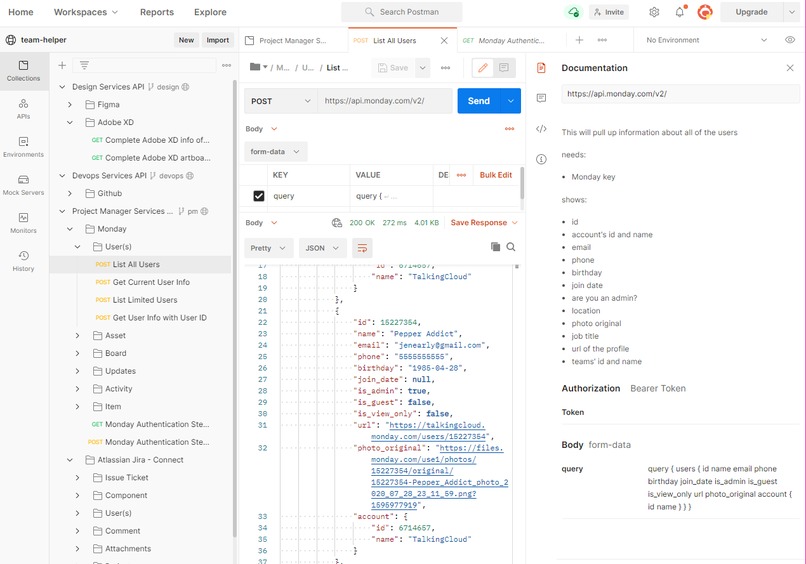Open the code snippet pane icon

[541, 129]
